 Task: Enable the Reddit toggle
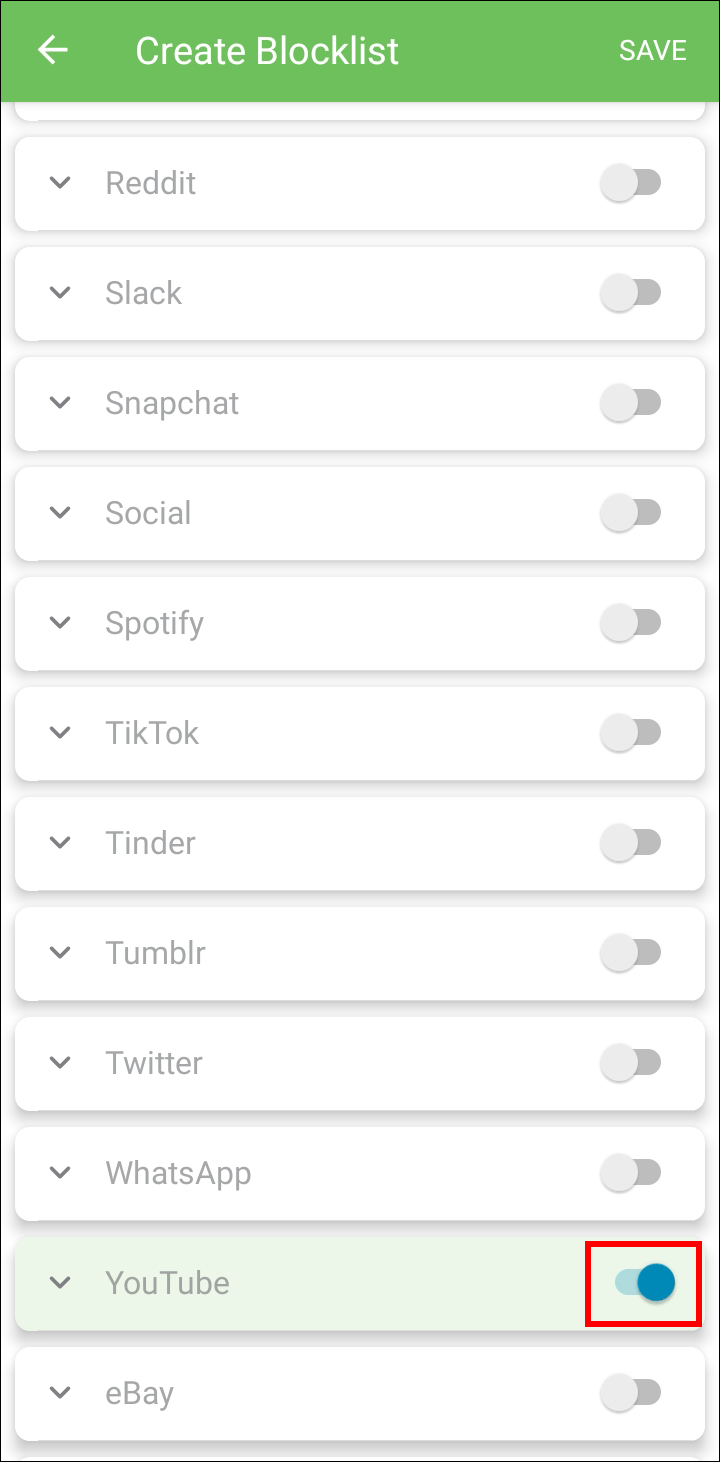click(631, 183)
